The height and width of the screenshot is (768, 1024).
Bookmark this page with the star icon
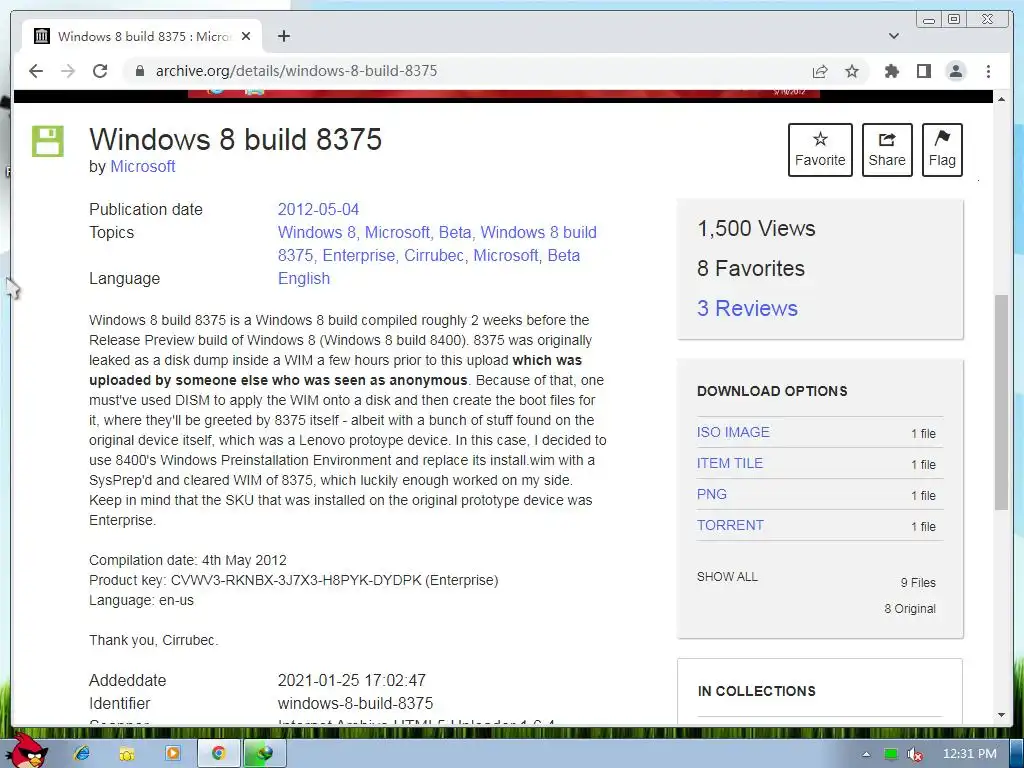pyautogui.click(x=852, y=71)
